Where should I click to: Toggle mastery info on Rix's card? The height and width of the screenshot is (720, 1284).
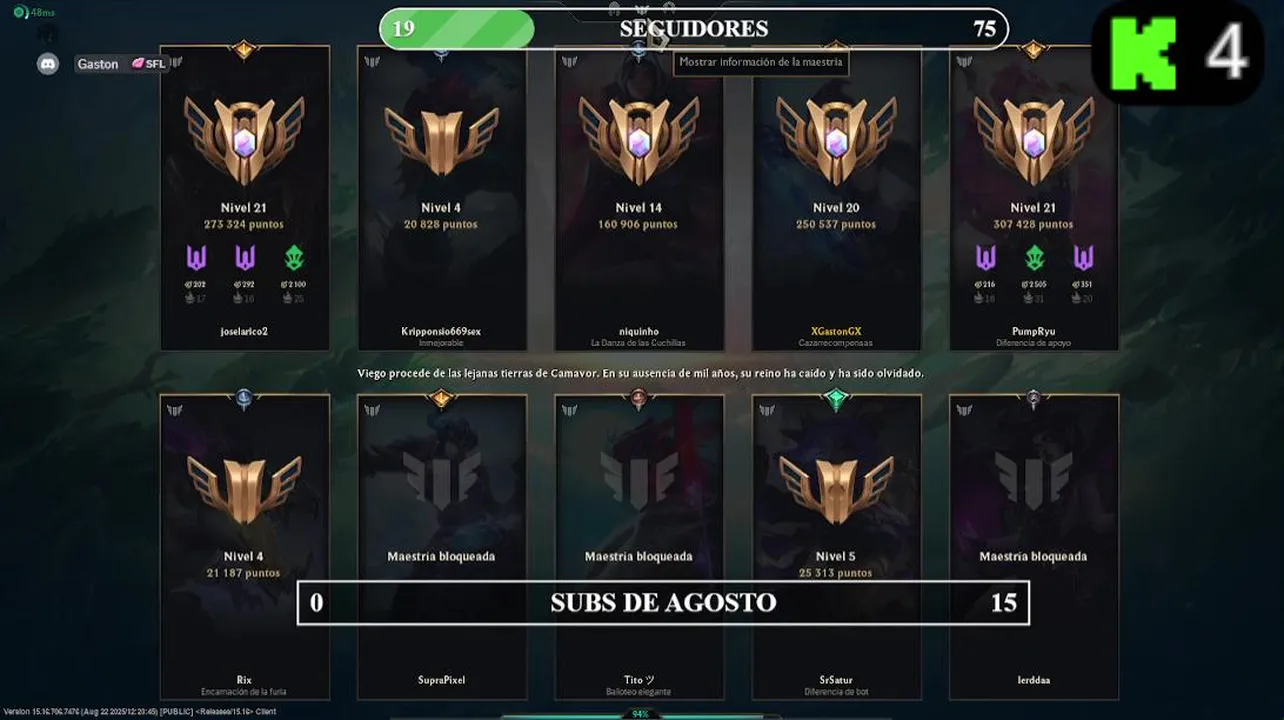point(175,410)
